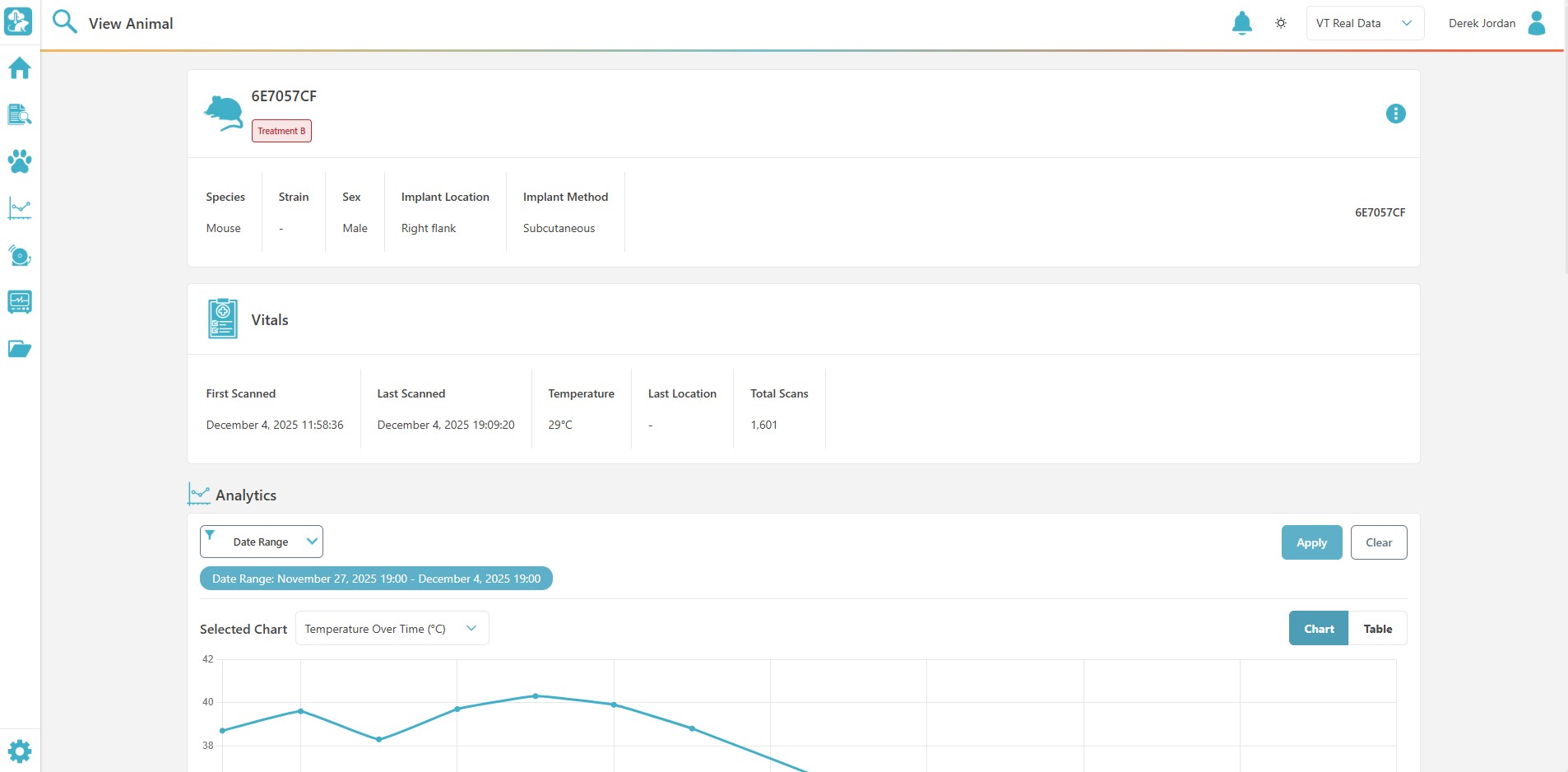Viewport: 1568px width, 772px height.
Task: Click the Vitals clipboard icon
Action: (223, 319)
